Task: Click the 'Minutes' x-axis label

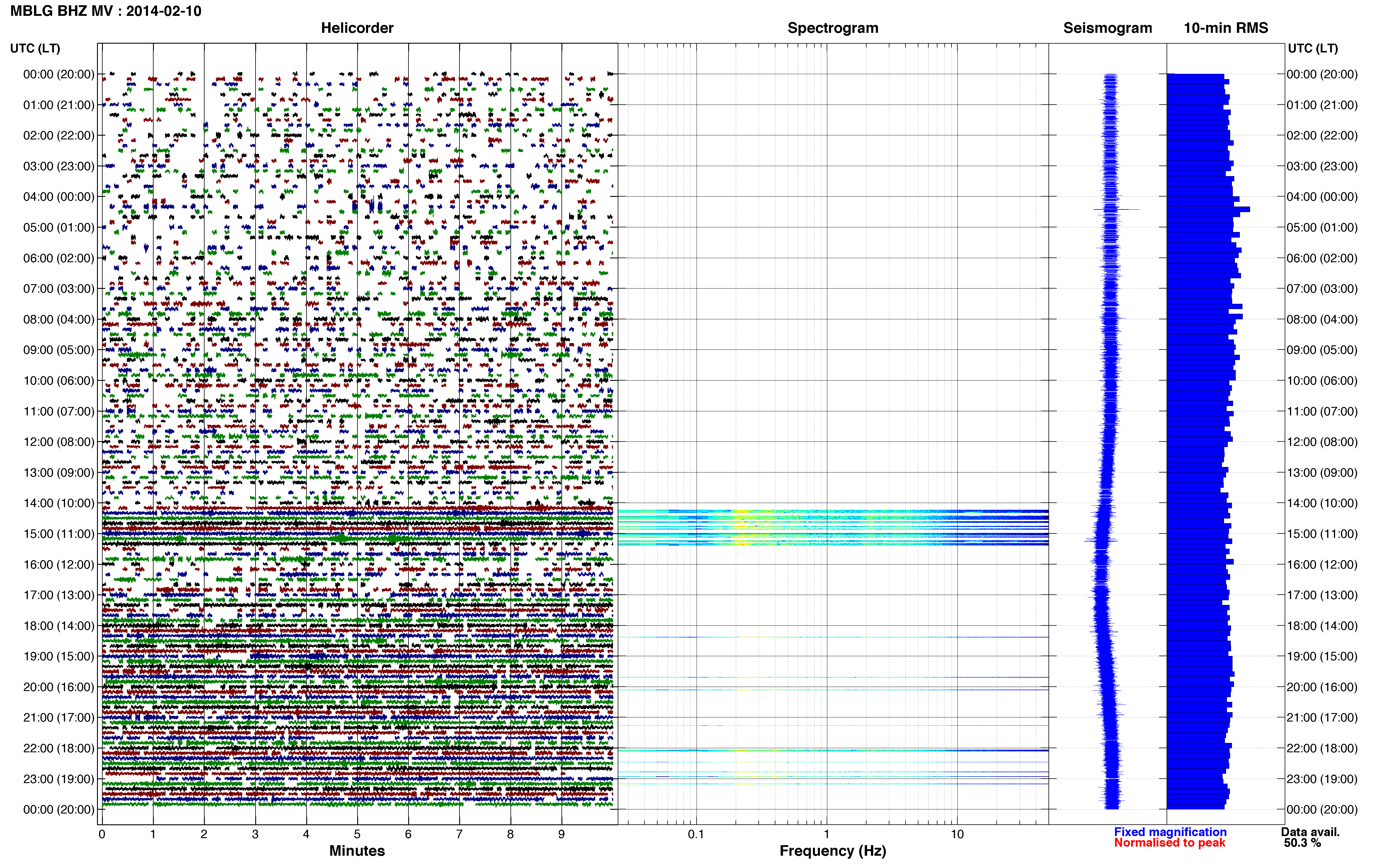Action: click(x=357, y=851)
